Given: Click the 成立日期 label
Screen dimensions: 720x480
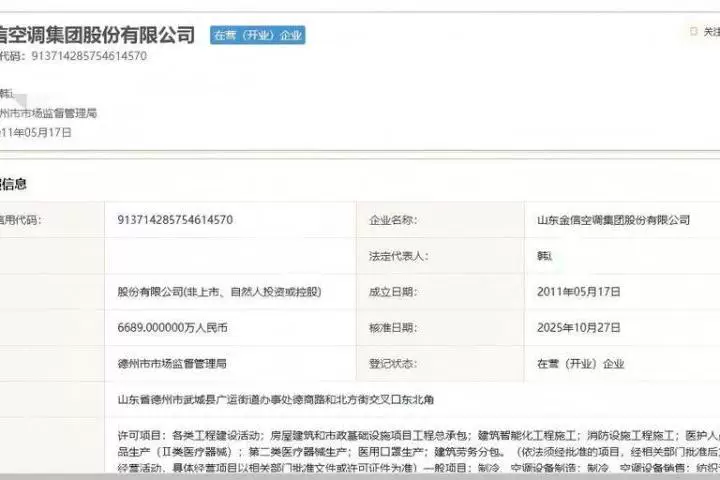Looking at the screenshot, I should tap(393, 292).
